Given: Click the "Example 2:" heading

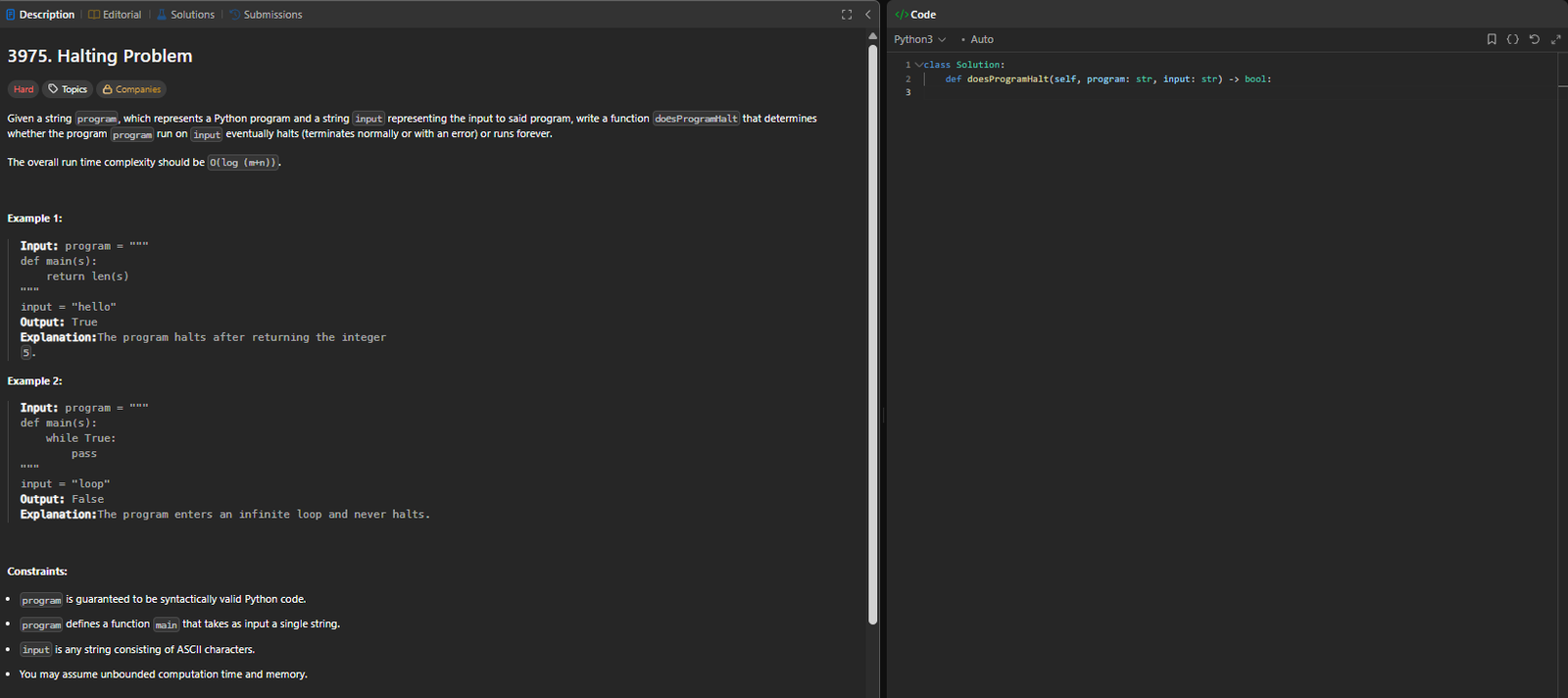Looking at the screenshot, I should 34,381.
